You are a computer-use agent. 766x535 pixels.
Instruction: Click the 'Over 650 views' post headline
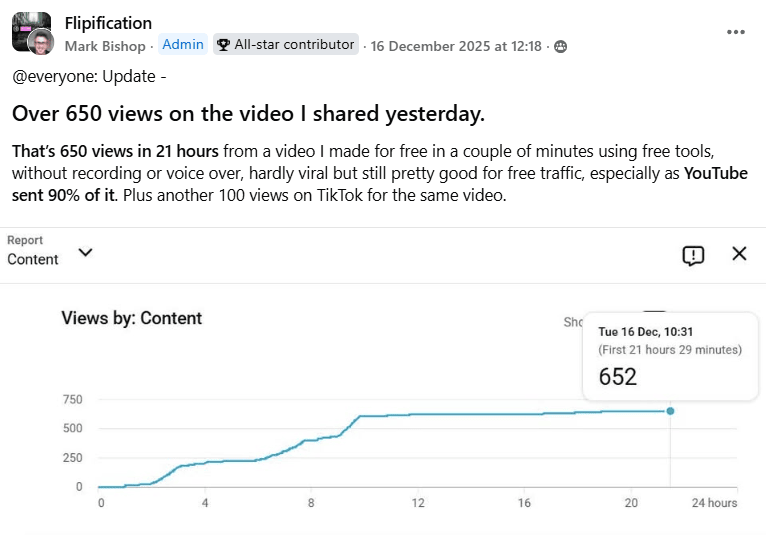(248, 114)
